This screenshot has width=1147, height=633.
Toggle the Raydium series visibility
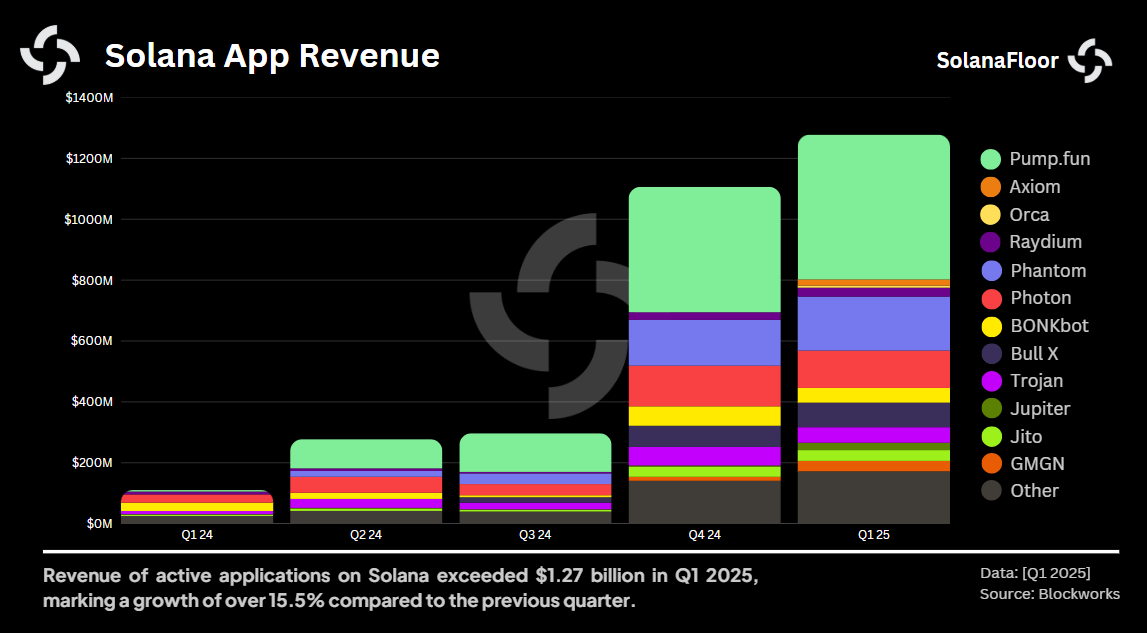994,242
